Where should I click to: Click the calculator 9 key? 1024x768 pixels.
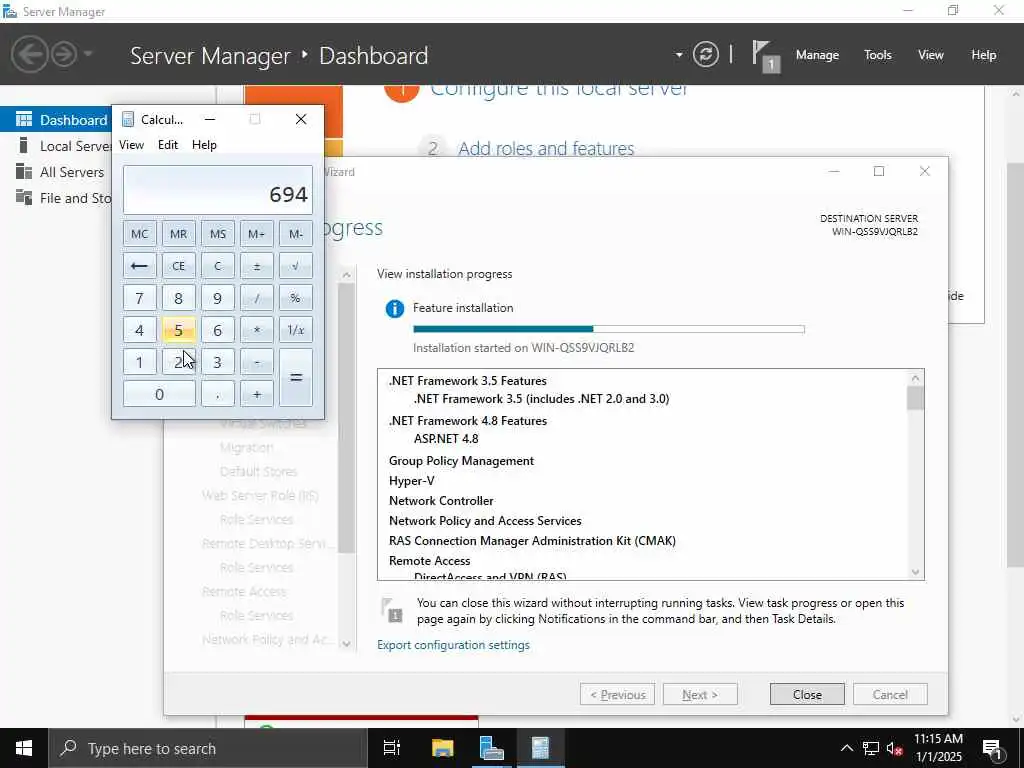coord(217,298)
